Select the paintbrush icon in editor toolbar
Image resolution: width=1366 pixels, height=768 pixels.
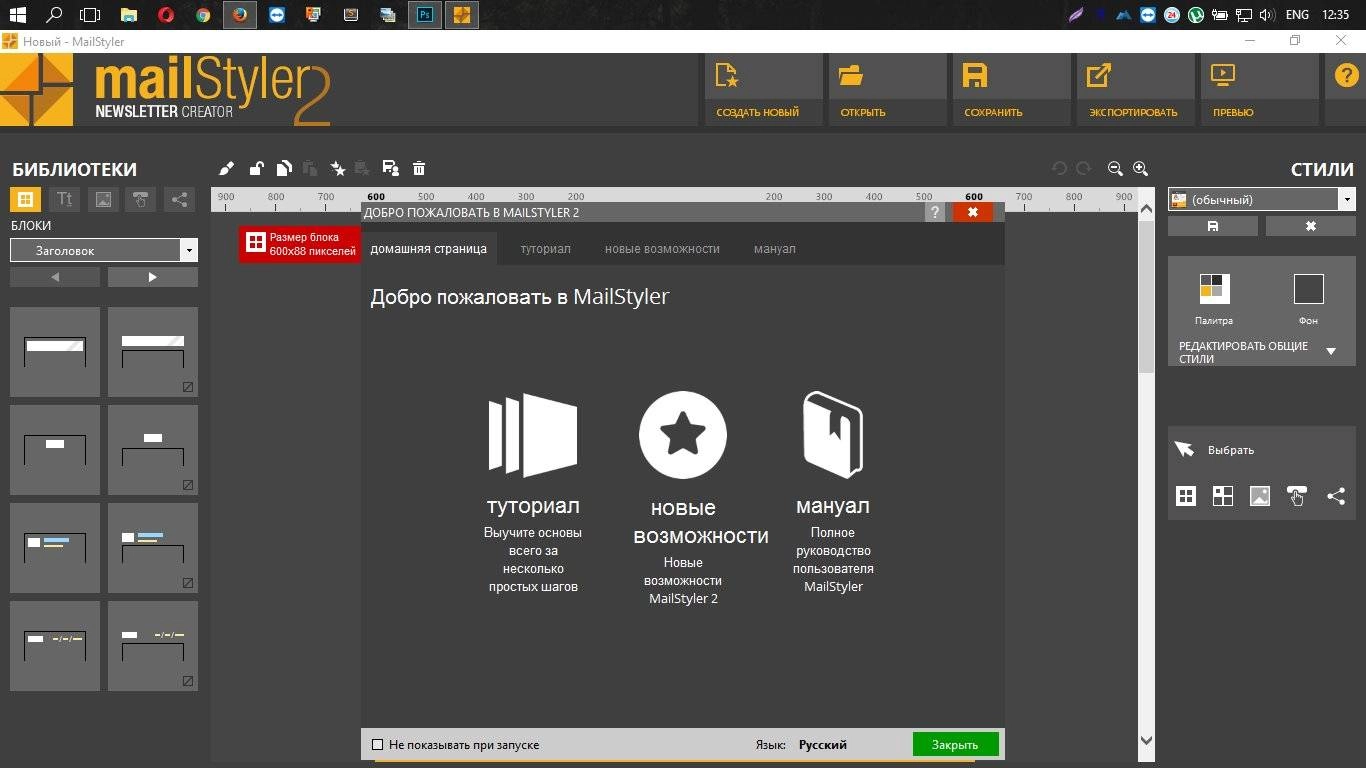[x=227, y=168]
